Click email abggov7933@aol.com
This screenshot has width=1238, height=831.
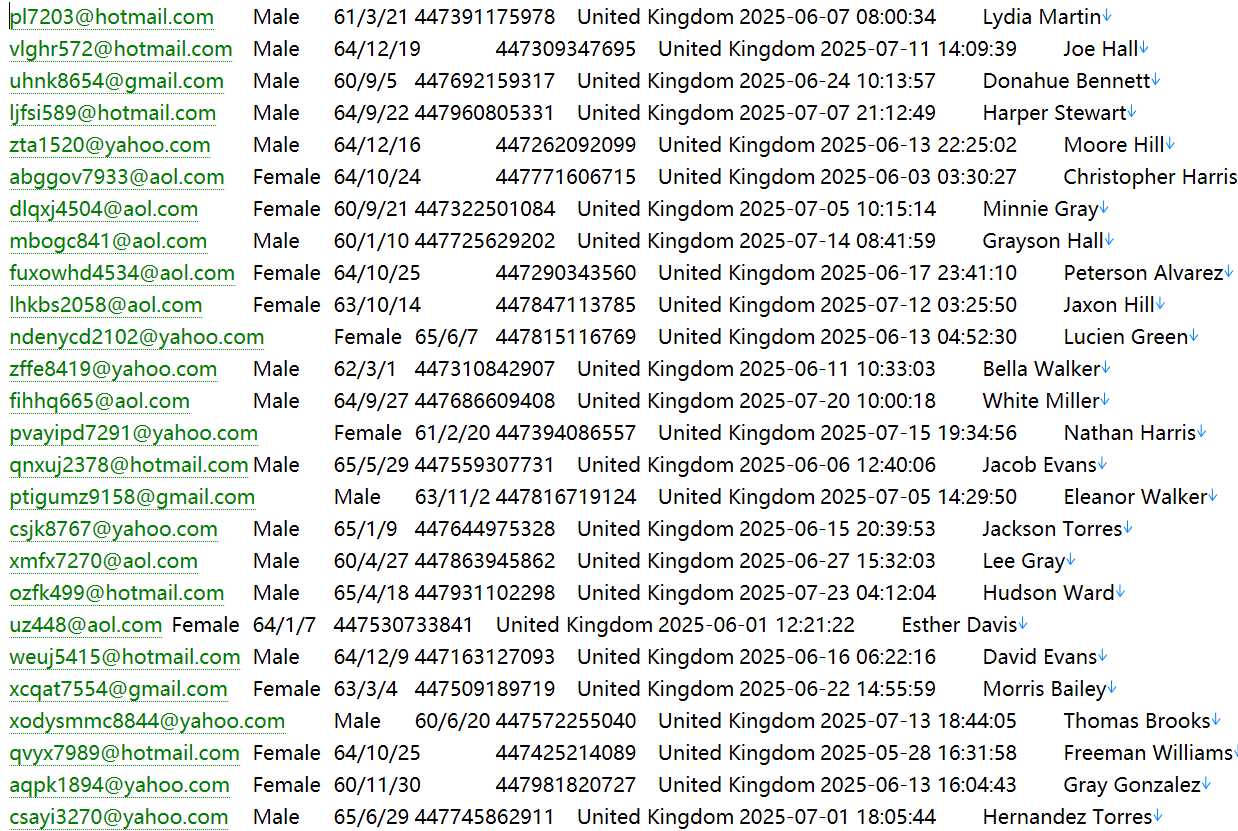click(x=117, y=177)
